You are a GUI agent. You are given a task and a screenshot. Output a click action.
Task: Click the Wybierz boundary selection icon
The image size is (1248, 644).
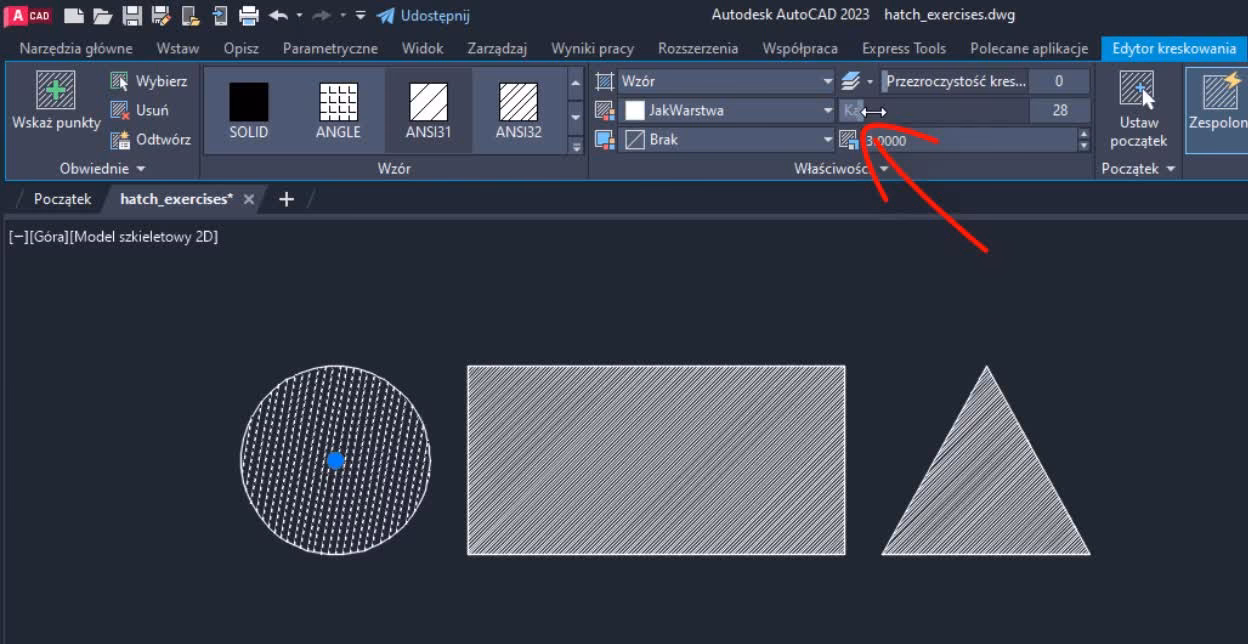coord(118,81)
